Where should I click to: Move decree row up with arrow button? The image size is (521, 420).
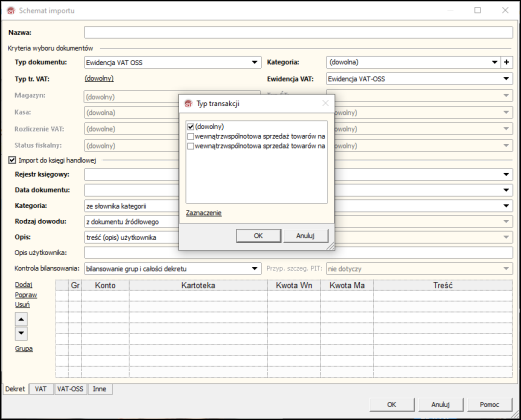pyautogui.click(x=21, y=319)
